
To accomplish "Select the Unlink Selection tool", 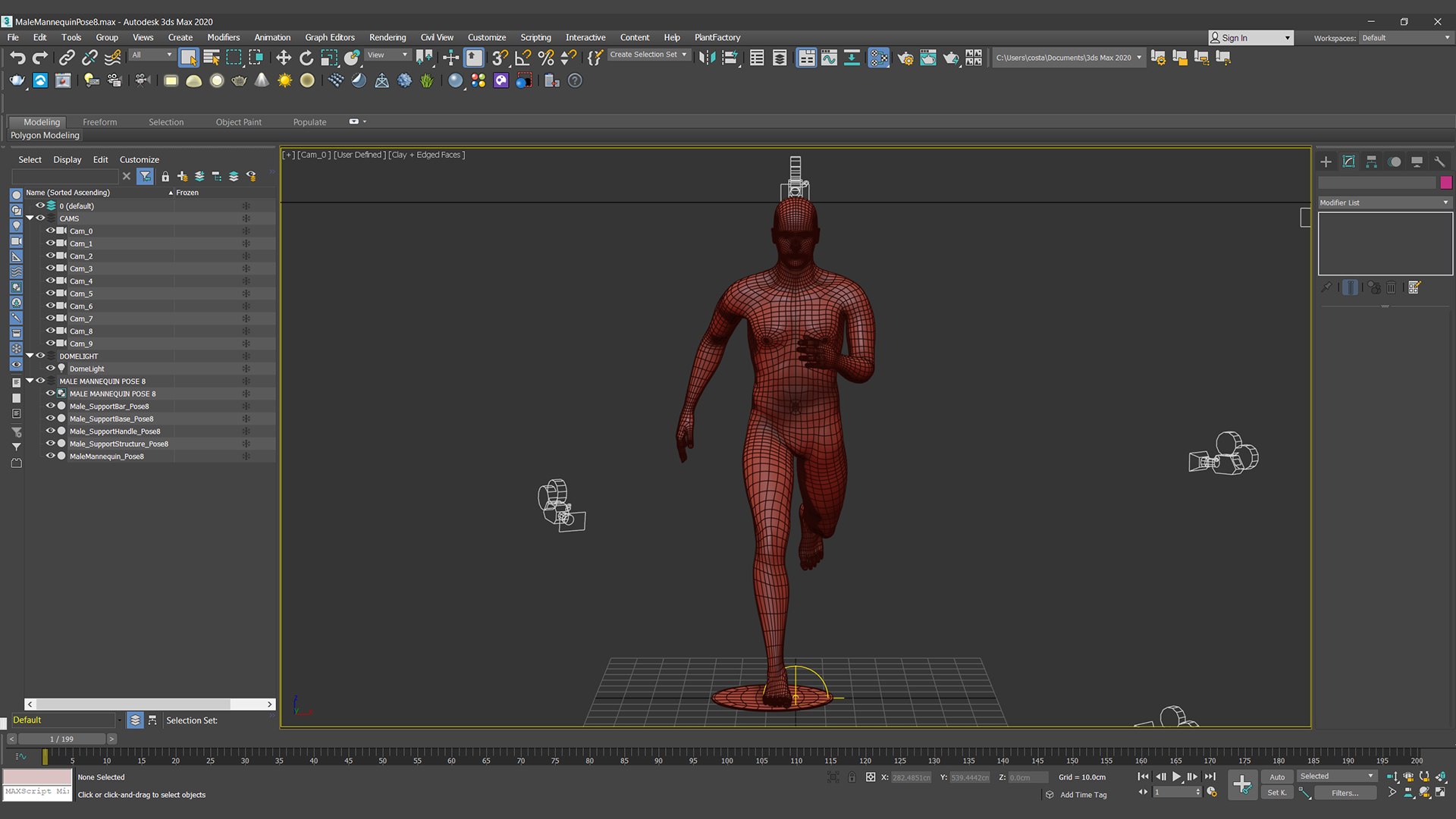I will tap(89, 58).
